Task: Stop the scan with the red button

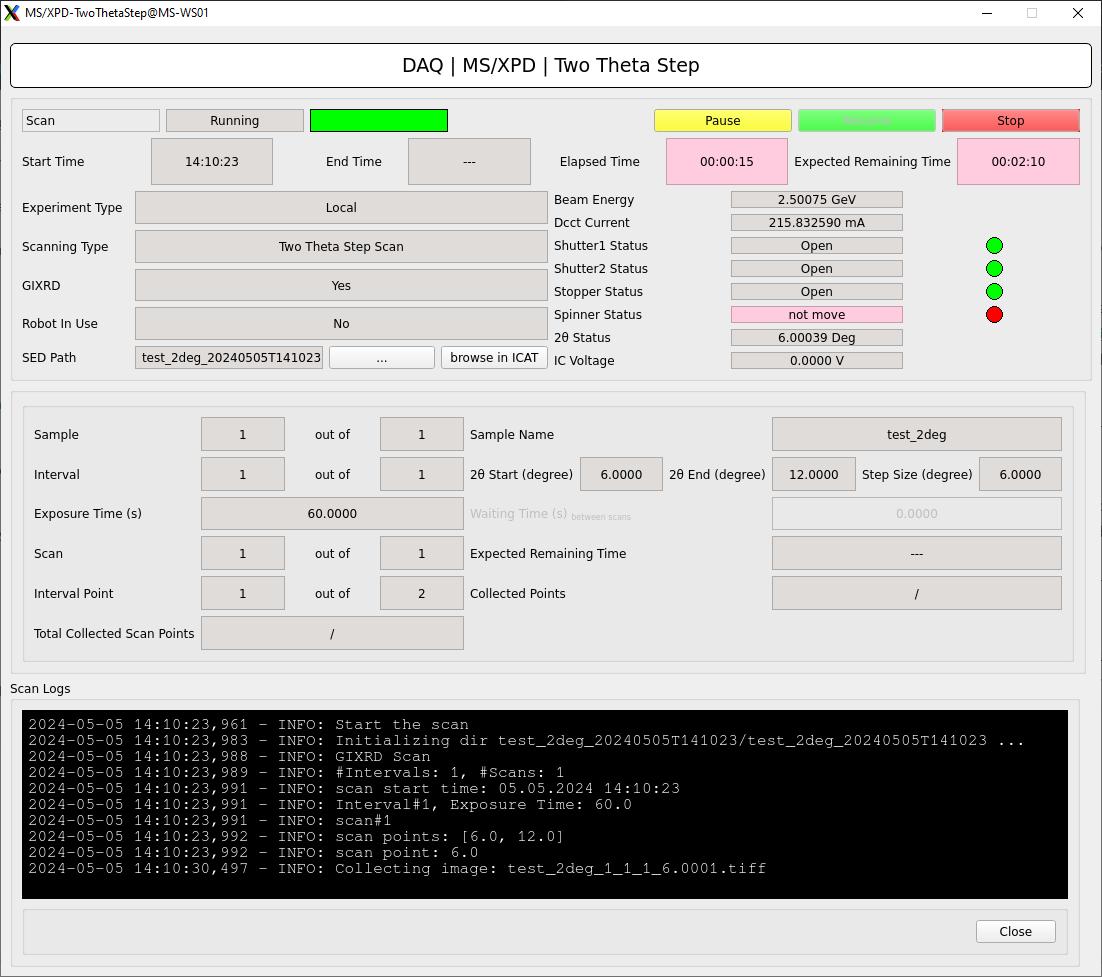Action: click(x=1011, y=120)
